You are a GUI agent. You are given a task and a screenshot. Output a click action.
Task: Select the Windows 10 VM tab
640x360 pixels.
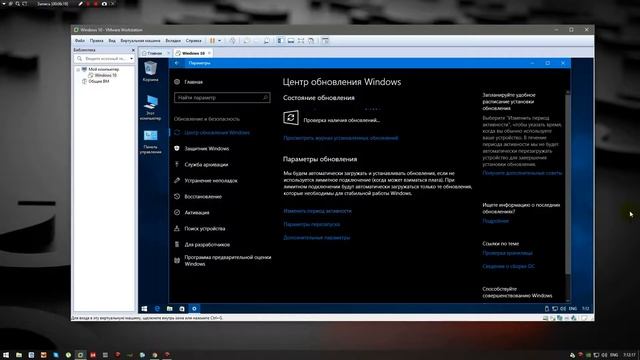click(193, 53)
